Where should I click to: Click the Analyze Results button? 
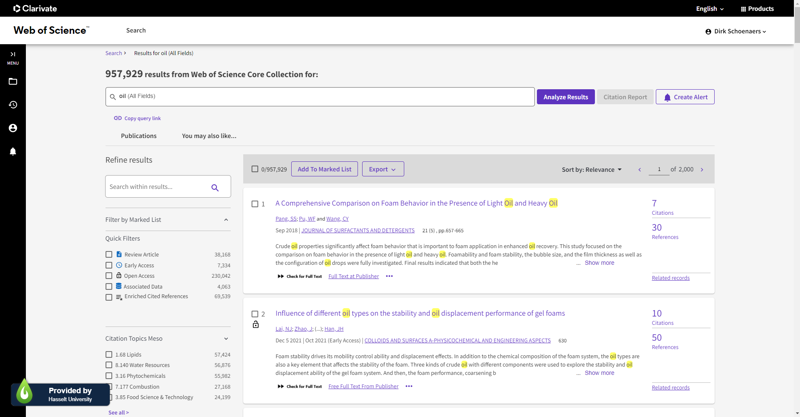[565, 97]
